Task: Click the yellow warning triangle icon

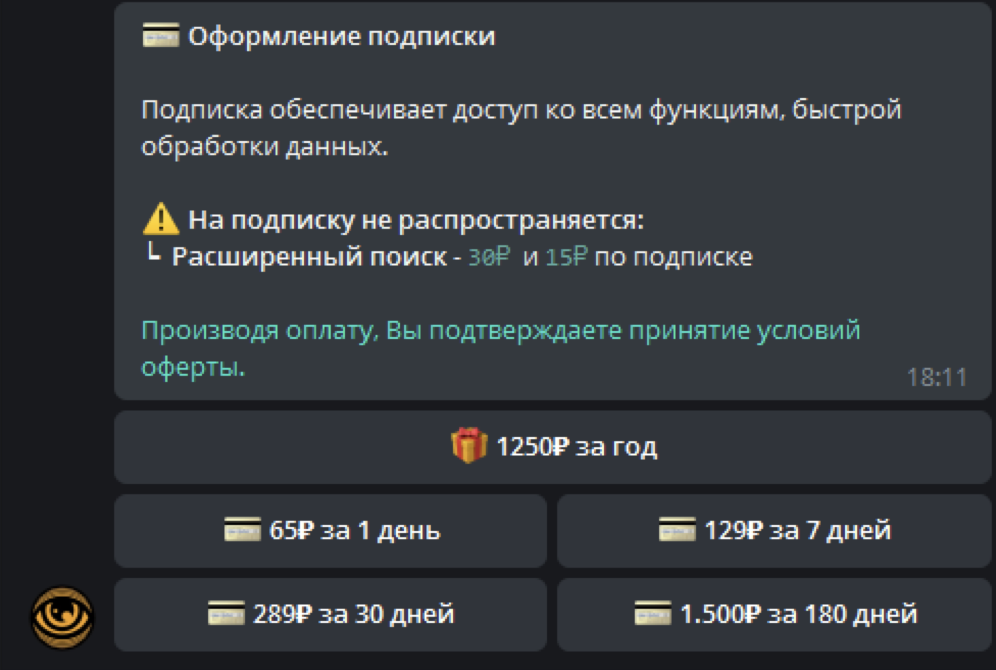Action: point(161,219)
